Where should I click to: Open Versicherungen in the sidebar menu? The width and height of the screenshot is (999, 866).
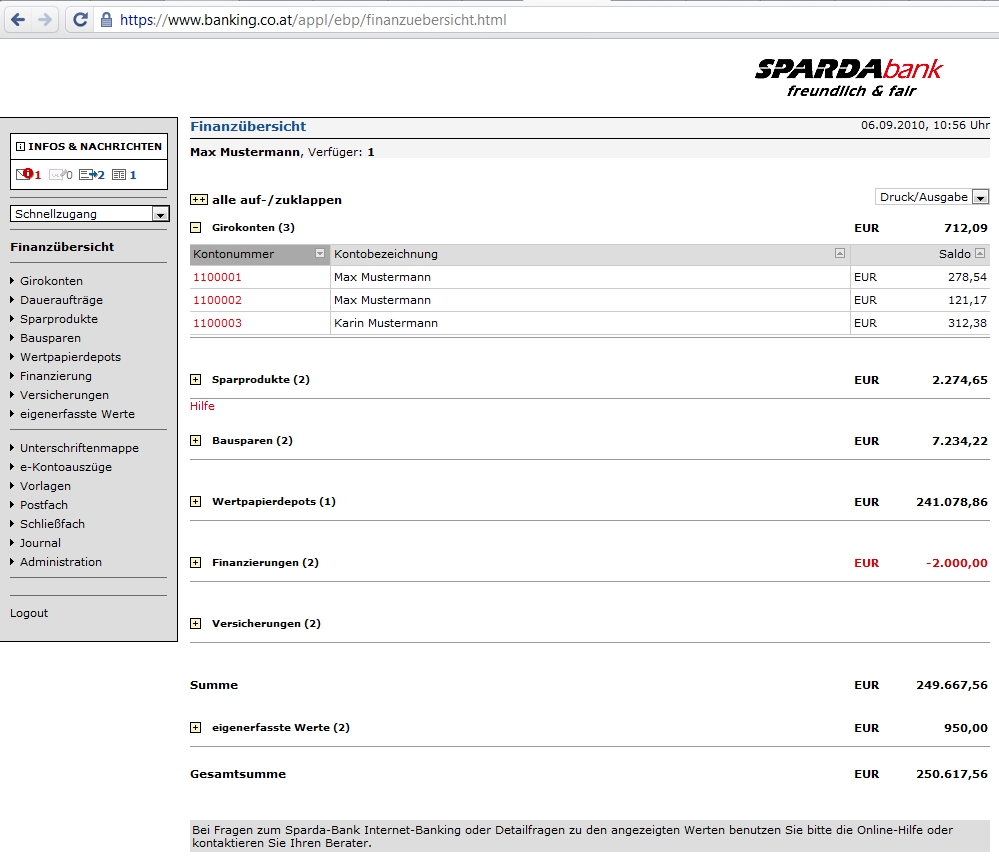[64, 395]
